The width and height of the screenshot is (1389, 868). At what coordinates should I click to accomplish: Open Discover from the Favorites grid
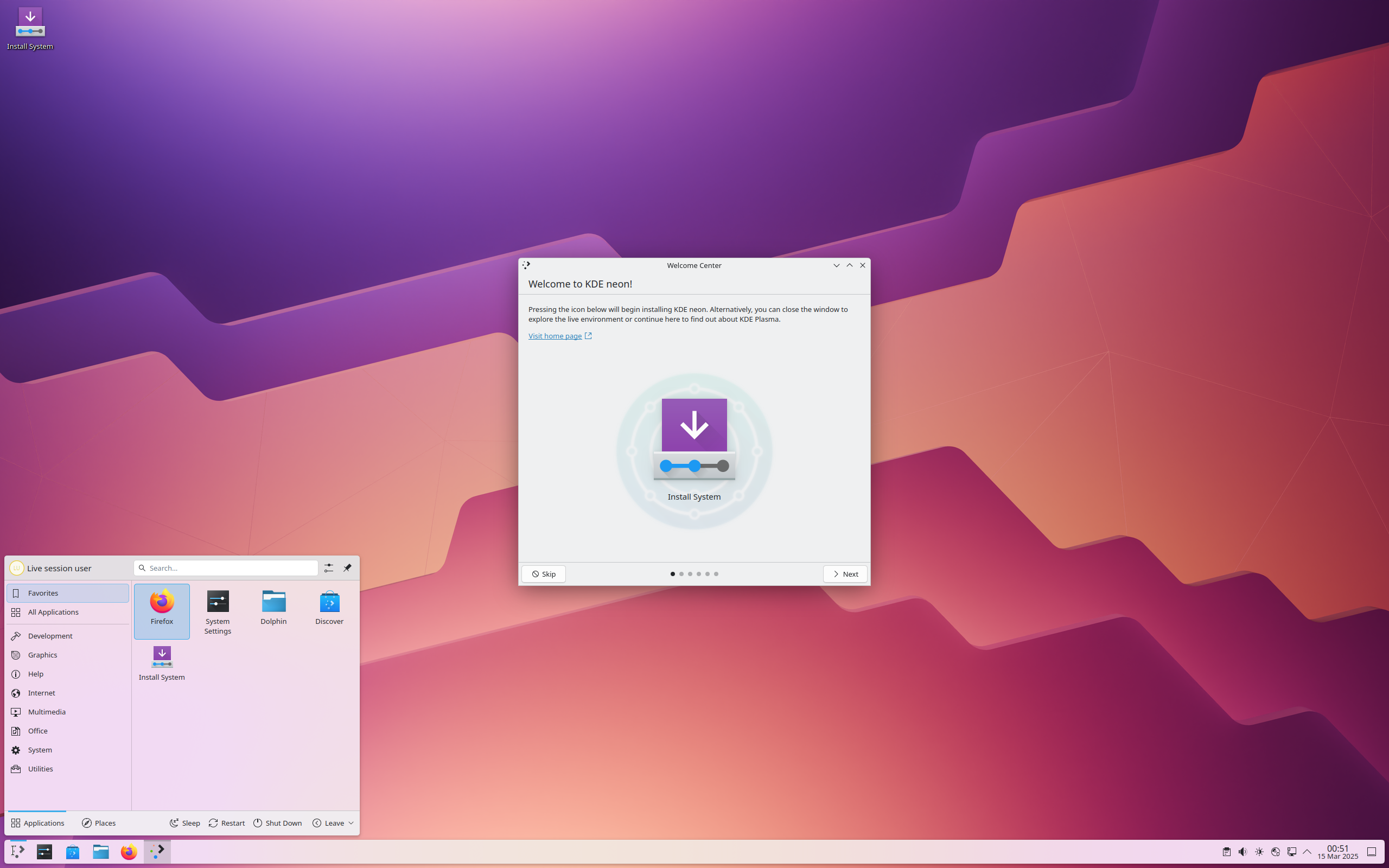click(x=329, y=611)
